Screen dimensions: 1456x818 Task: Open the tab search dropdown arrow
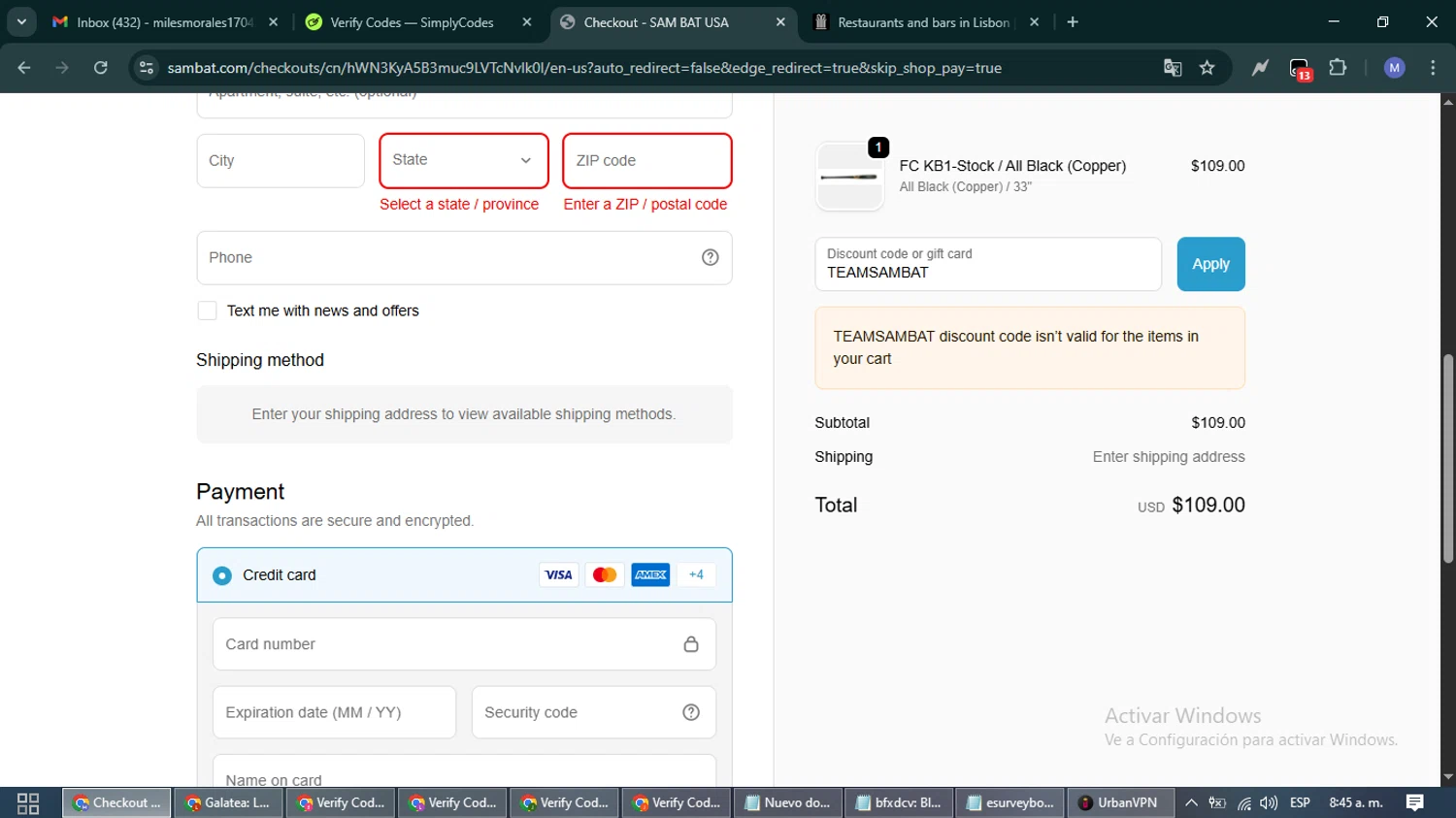pos(21,21)
